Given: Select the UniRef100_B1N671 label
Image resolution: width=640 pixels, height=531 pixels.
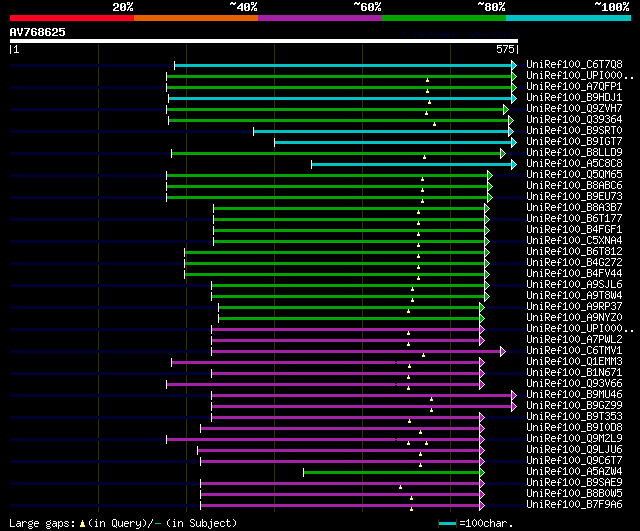Looking at the screenshot, I should point(574,373).
